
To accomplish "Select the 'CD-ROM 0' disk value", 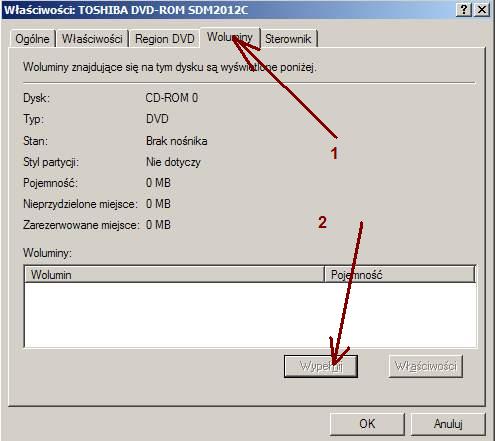I will [x=172, y=98].
